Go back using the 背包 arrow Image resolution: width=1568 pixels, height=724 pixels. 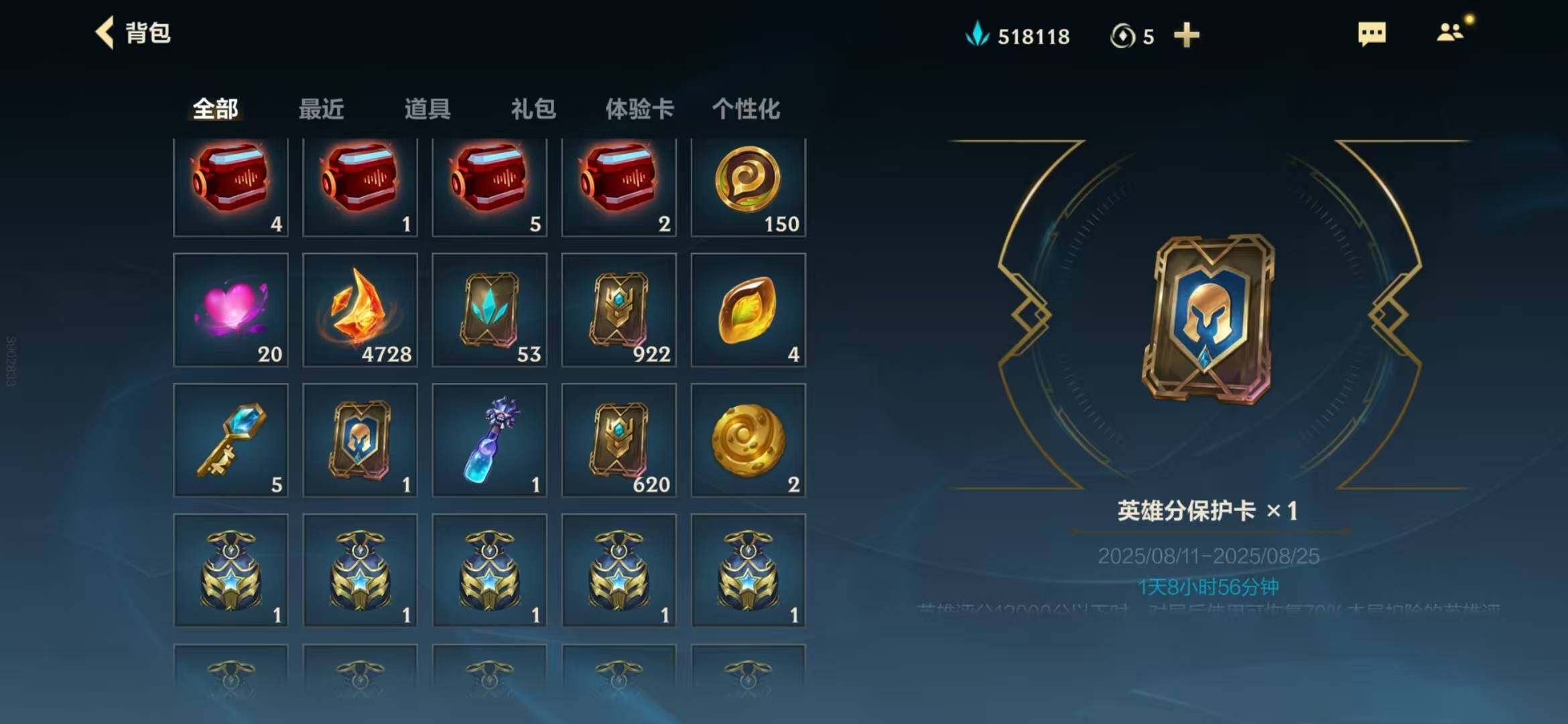(105, 33)
